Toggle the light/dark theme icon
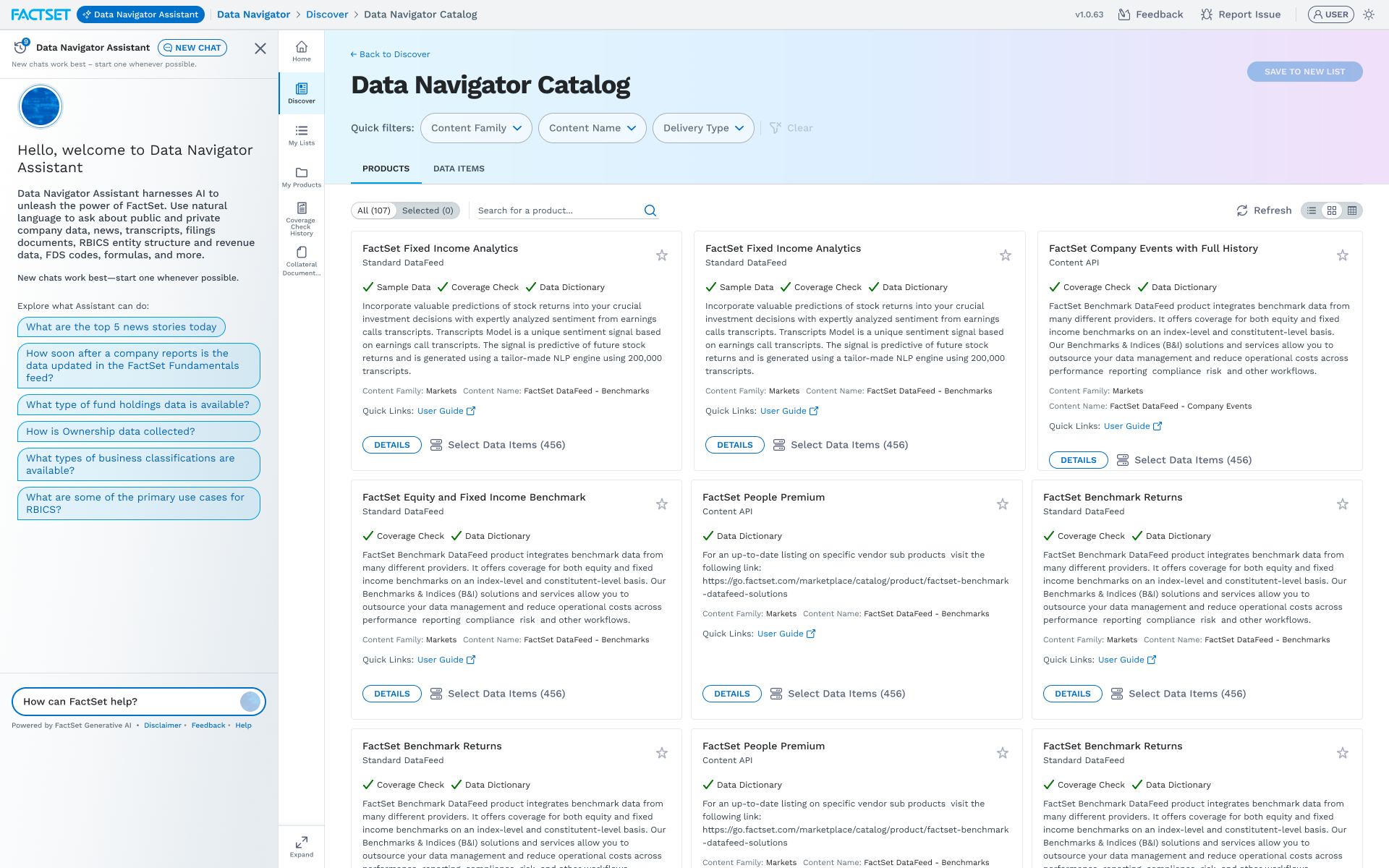 [x=1369, y=14]
